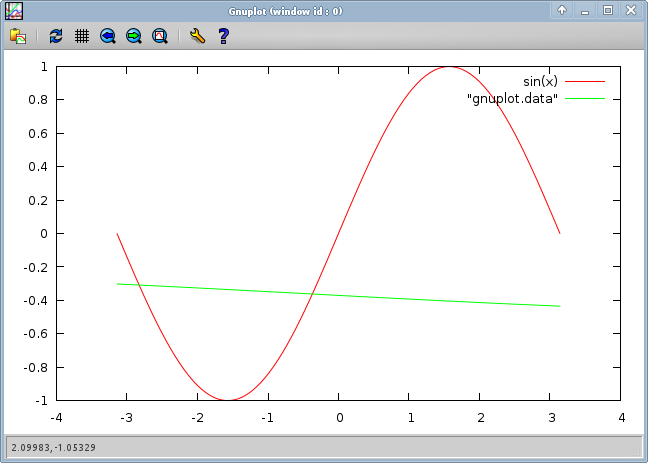Apply the previous zoom settings
Screen dimensions: 648x463
pos(108,36)
